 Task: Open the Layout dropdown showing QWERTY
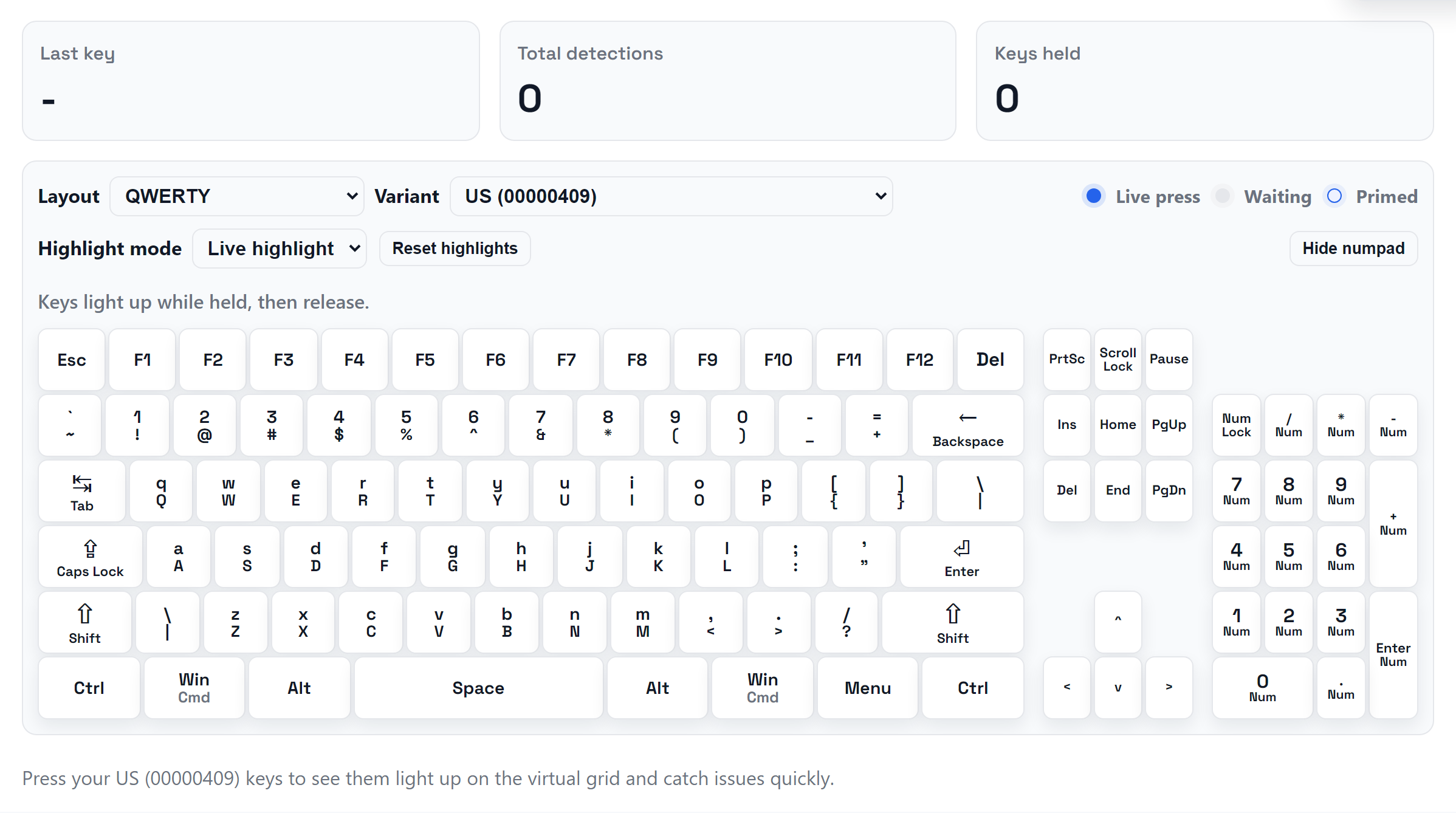pos(236,196)
